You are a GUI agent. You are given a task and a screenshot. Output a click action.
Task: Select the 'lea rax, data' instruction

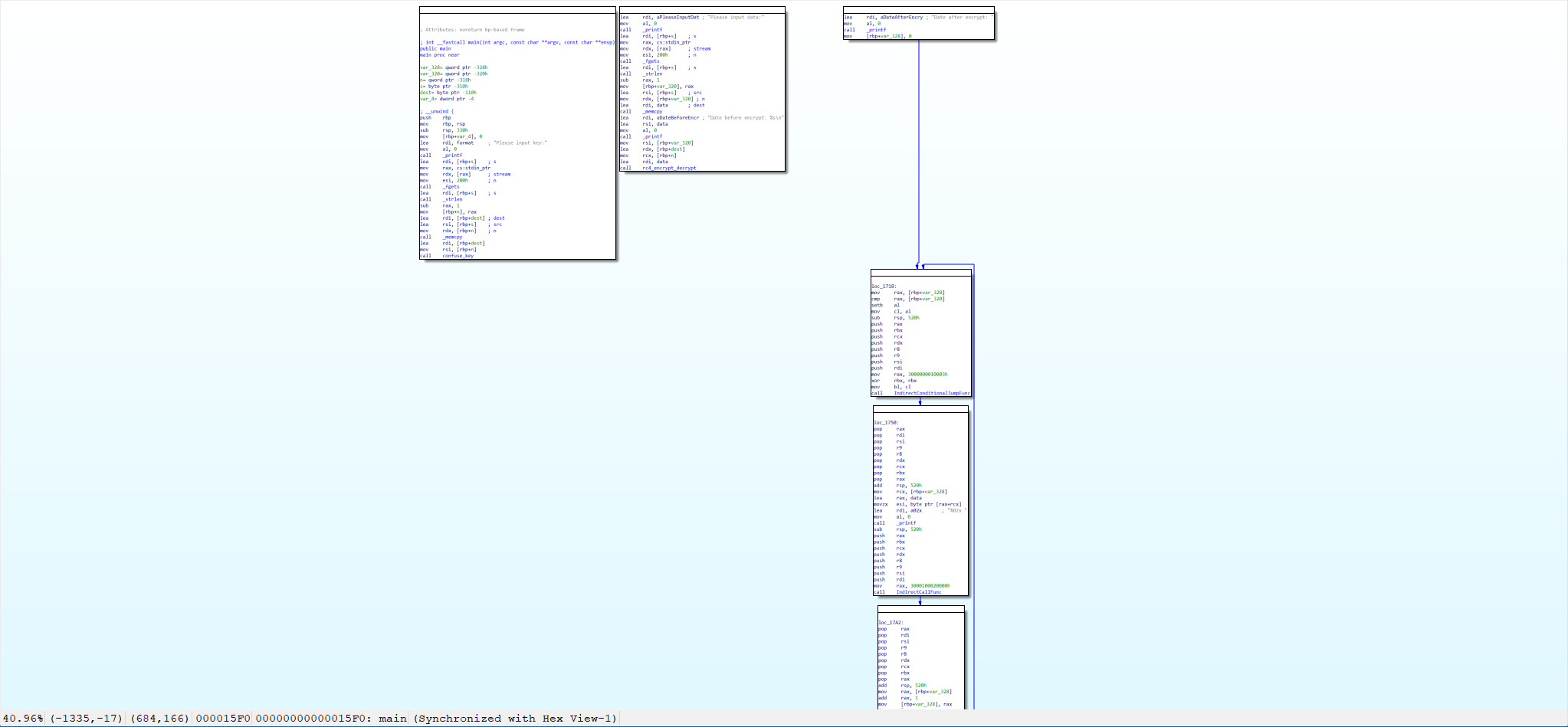point(898,498)
